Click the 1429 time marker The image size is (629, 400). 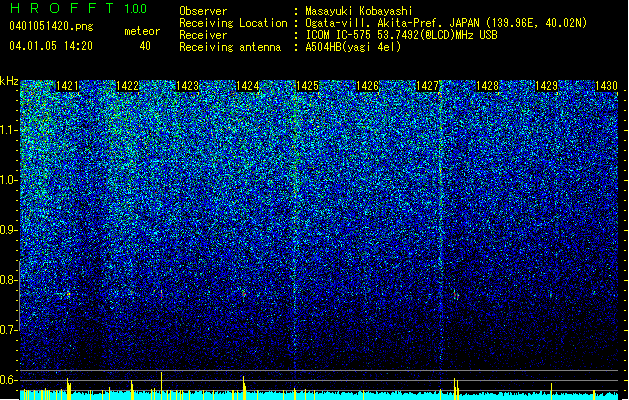[x=546, y=86]
